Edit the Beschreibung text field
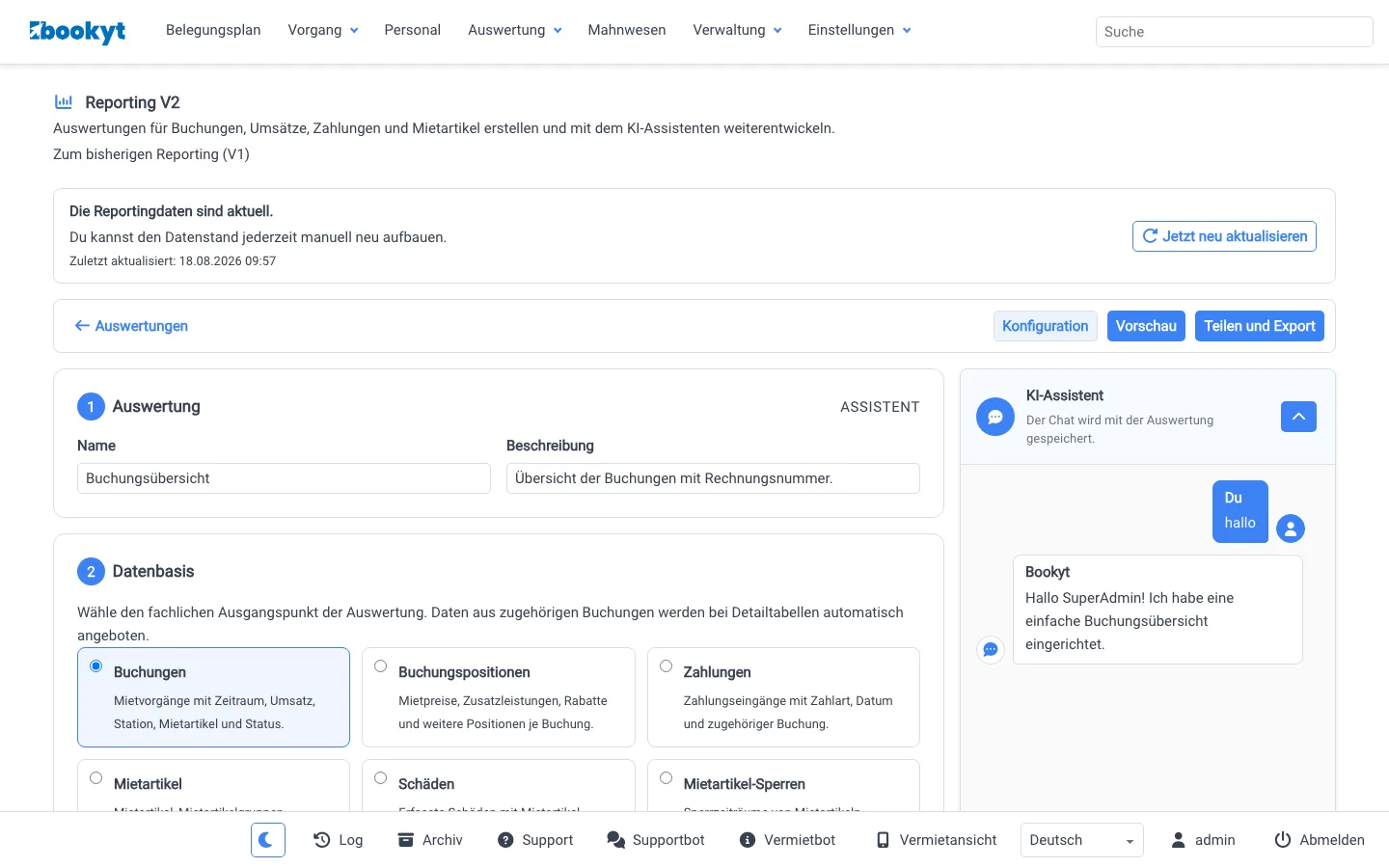The image size is (1389, 868). (x=713, y=478)
